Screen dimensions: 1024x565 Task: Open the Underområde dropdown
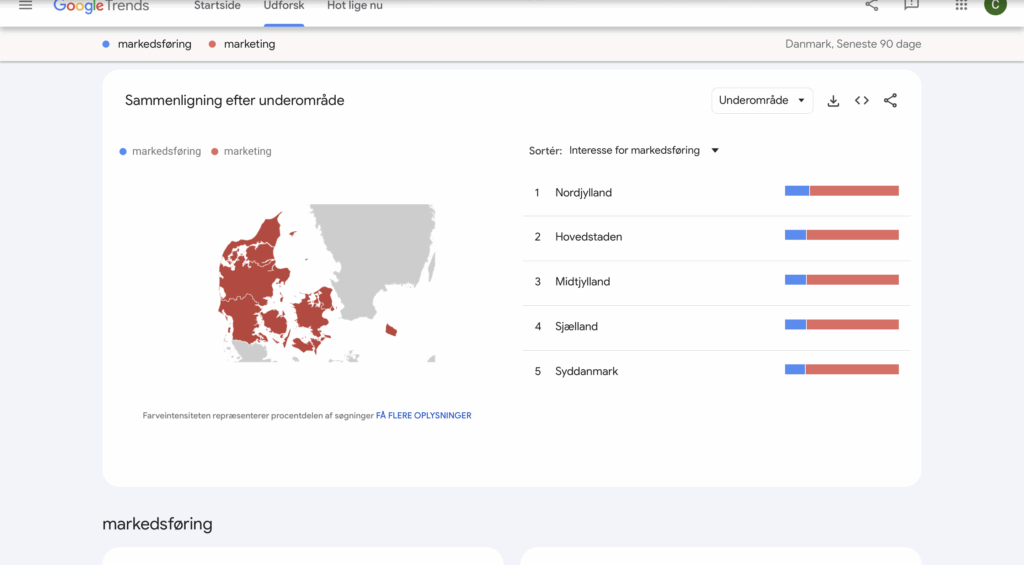tap(762, 101)
